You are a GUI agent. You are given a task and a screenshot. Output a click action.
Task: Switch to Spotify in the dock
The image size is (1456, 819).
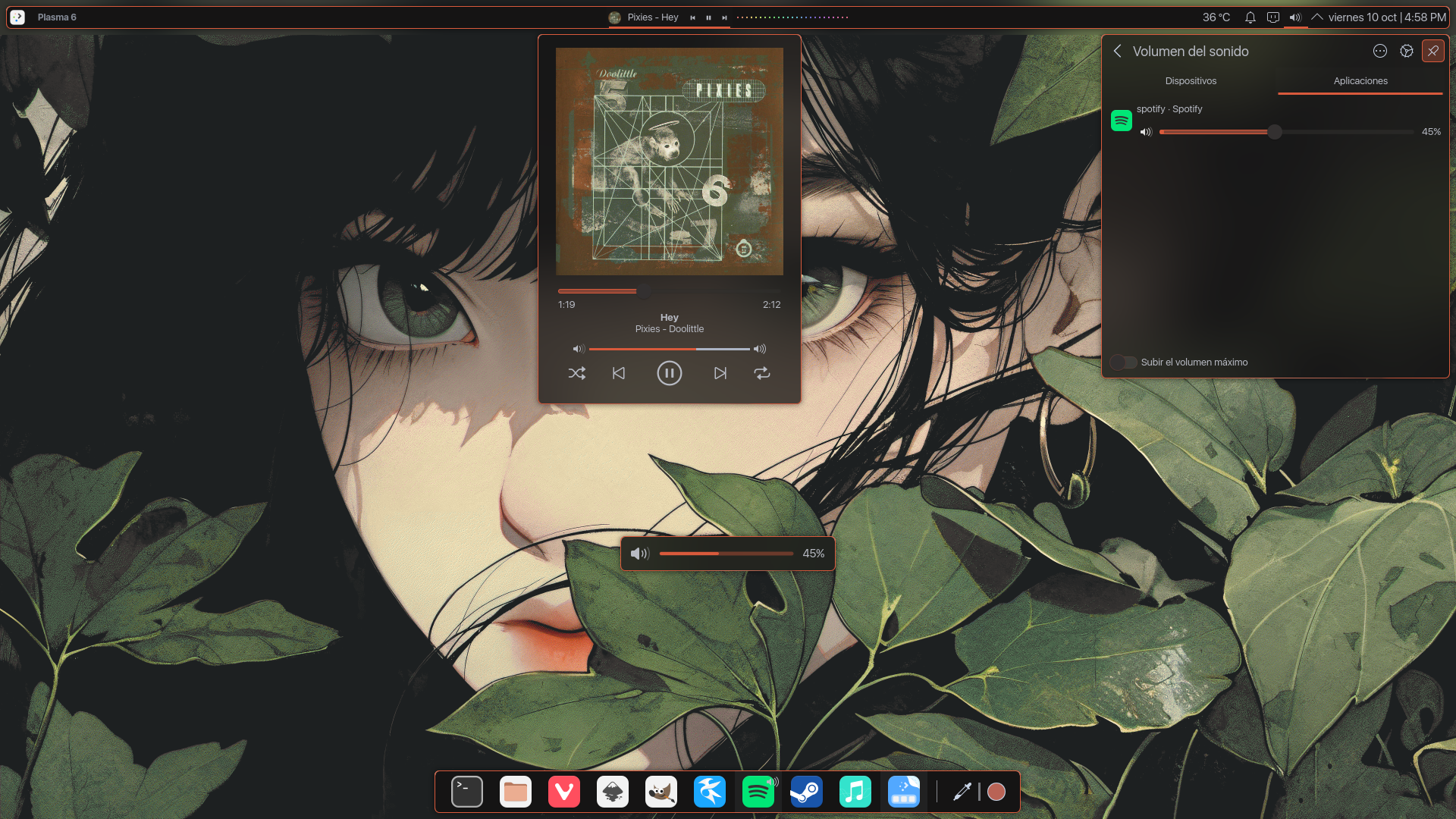pyautogui.click(x=758, y=792)
